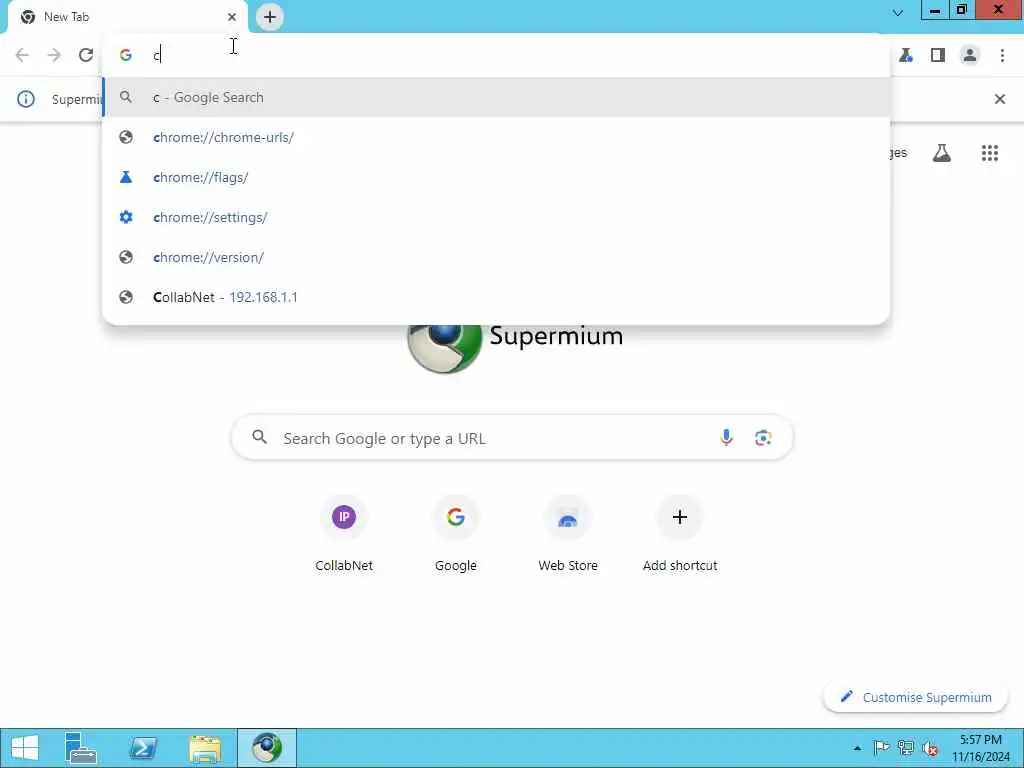1024x768 pixels.
Task: Open the Windows Start button
Action: [25, 748]
